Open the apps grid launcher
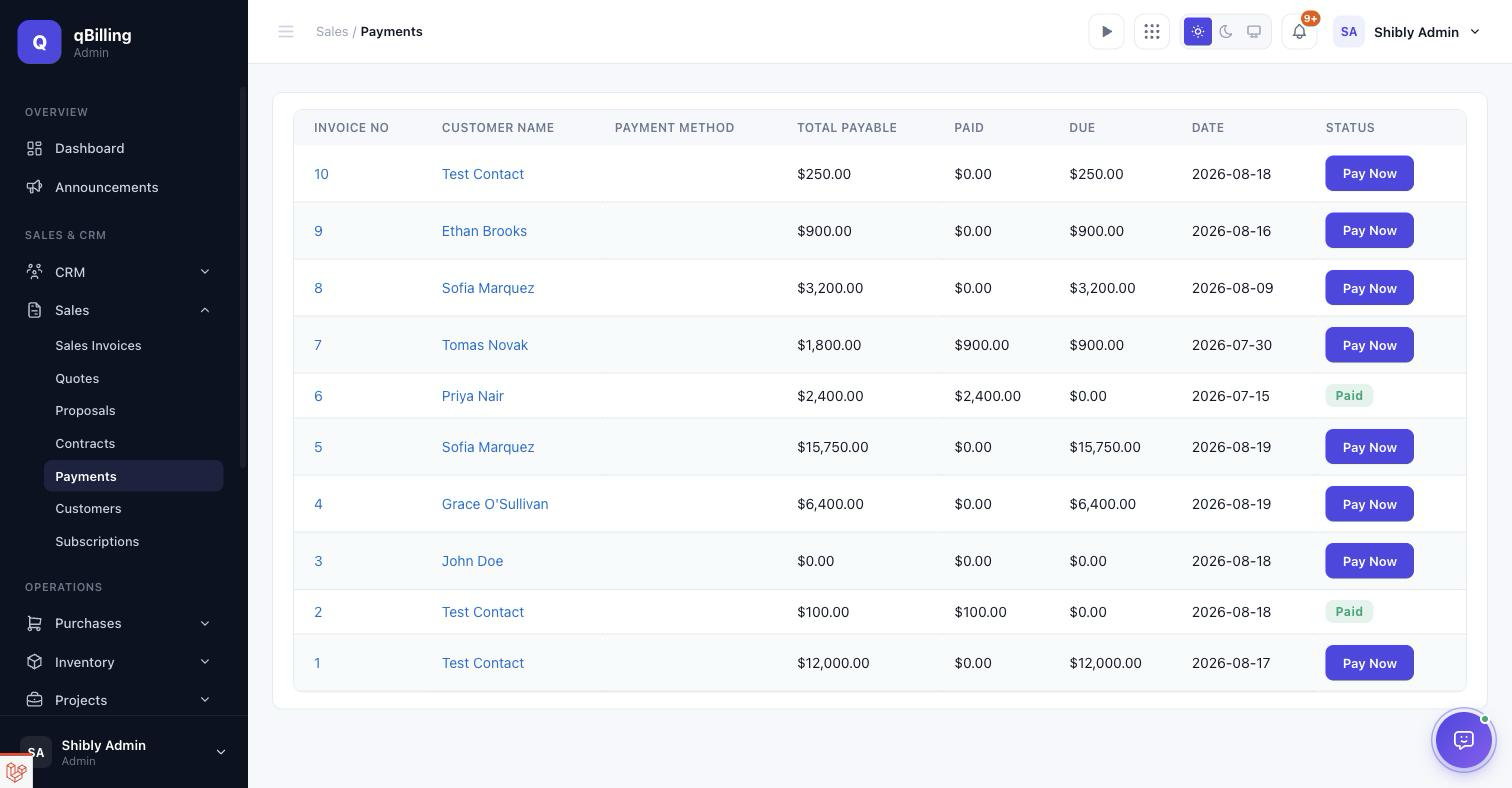The image size is (1512, 788). click(x=1152, y=32)
